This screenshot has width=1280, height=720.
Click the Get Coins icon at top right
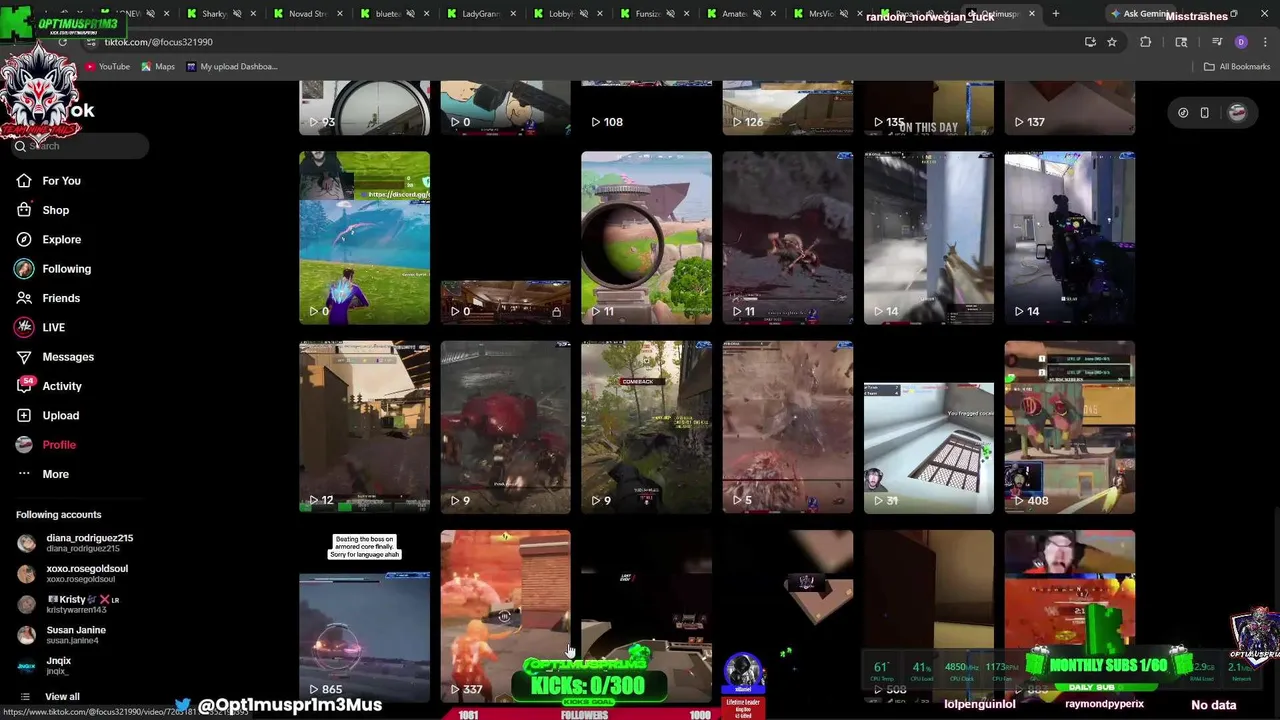click(1183, 113)
